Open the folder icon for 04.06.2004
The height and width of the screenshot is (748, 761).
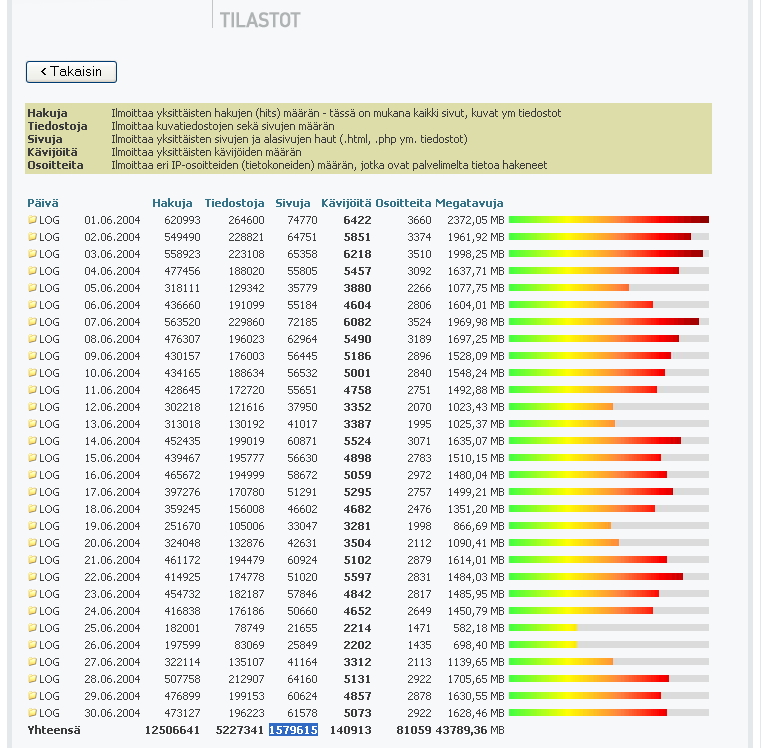pos(33,271)
